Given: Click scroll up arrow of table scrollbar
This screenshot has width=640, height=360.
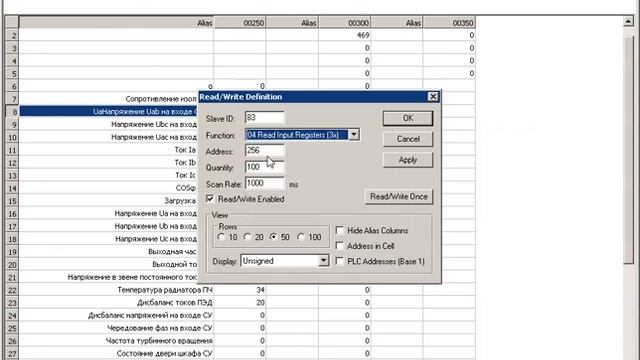Looking at the screenshot, I should 629,22.
